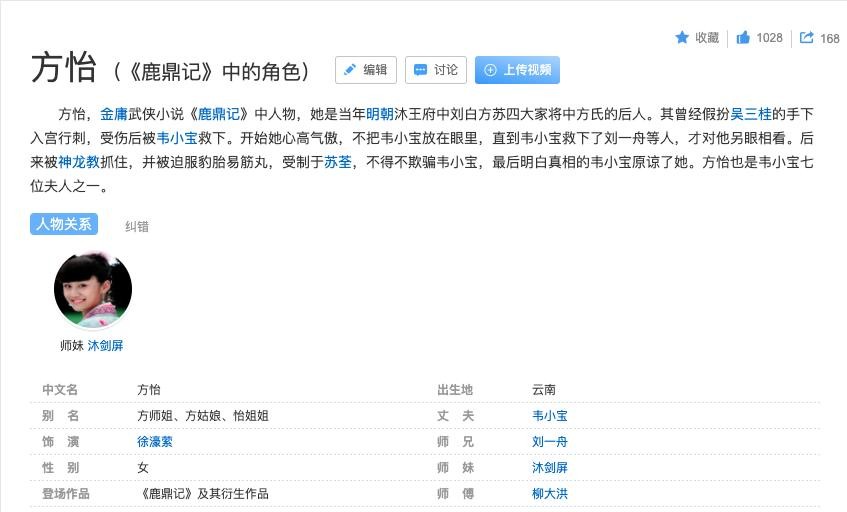Image resolution: width=847 pixels, height=512 pixels.
Task: Click the star favorite (收藏) icon
Action: tap(682, 38)
